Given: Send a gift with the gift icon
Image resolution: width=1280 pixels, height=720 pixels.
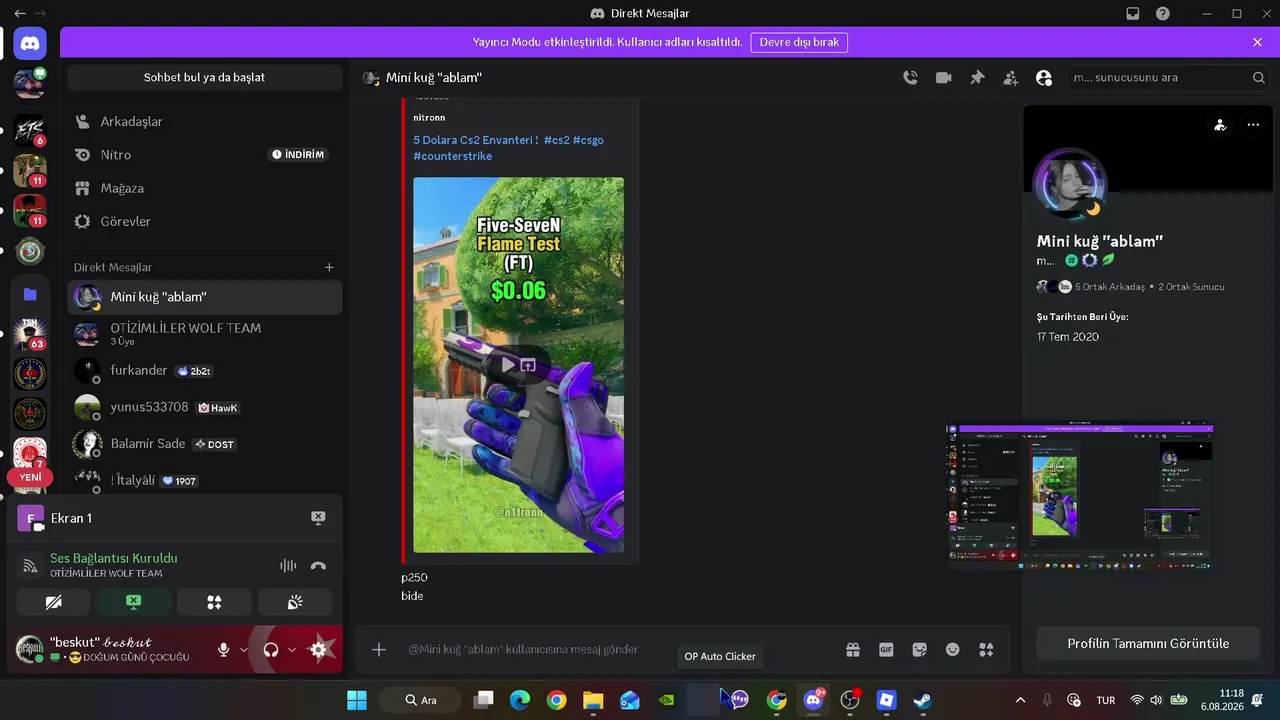Looking at the screenshot, I should pyautogui.click(x=853, y=650).
